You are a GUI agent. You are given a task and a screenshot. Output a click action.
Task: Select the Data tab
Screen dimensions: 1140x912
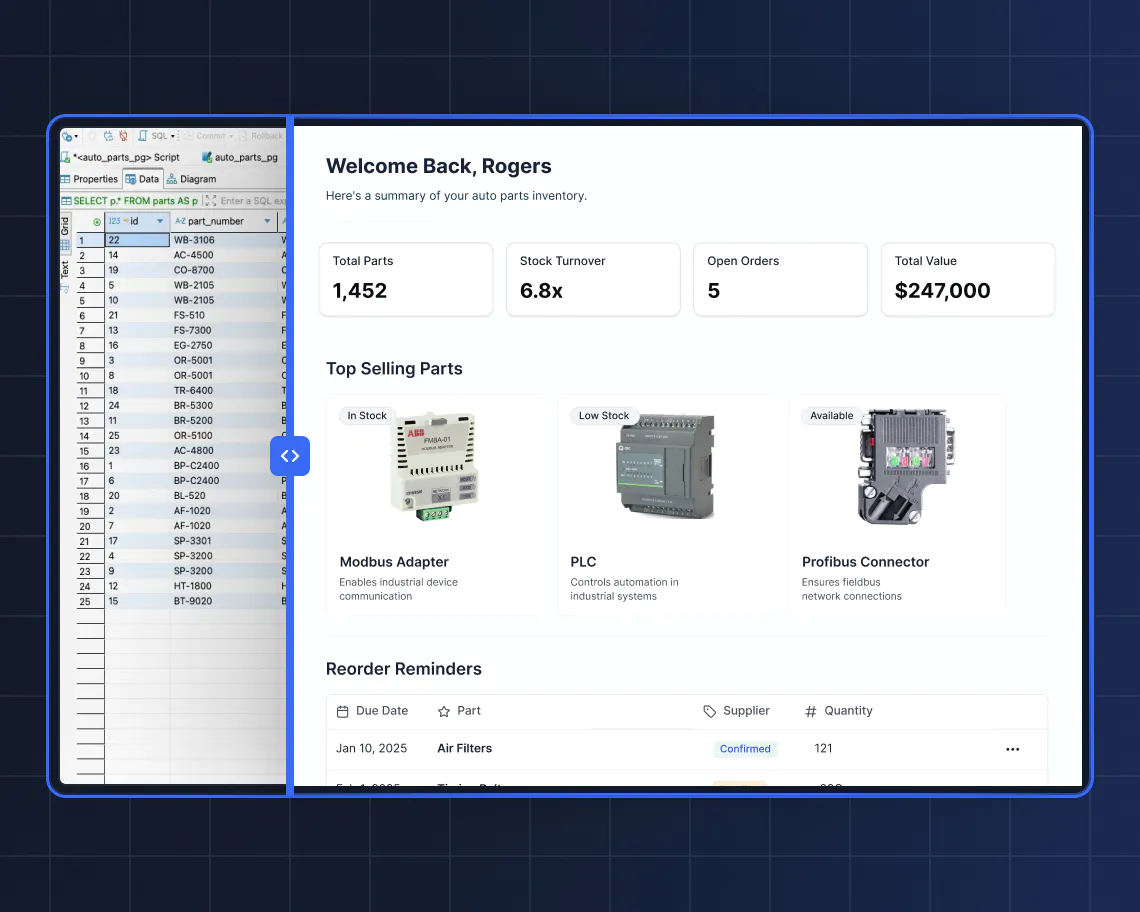click(x=142, y=179)
